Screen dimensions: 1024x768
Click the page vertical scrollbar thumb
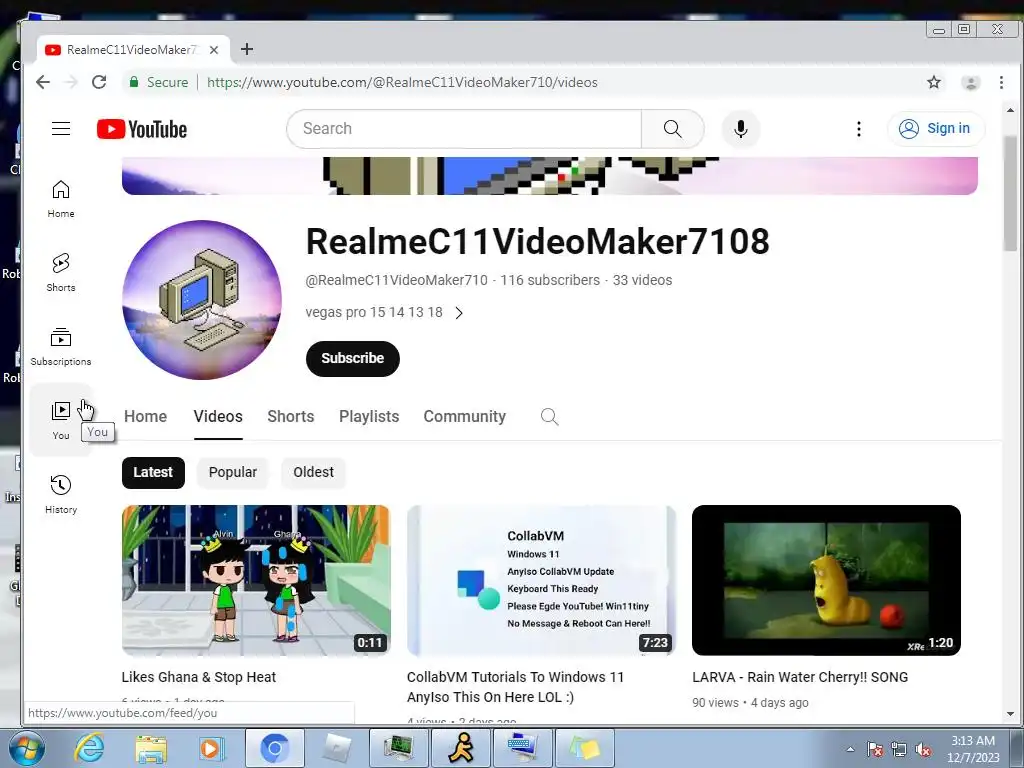click(1010, 193)
